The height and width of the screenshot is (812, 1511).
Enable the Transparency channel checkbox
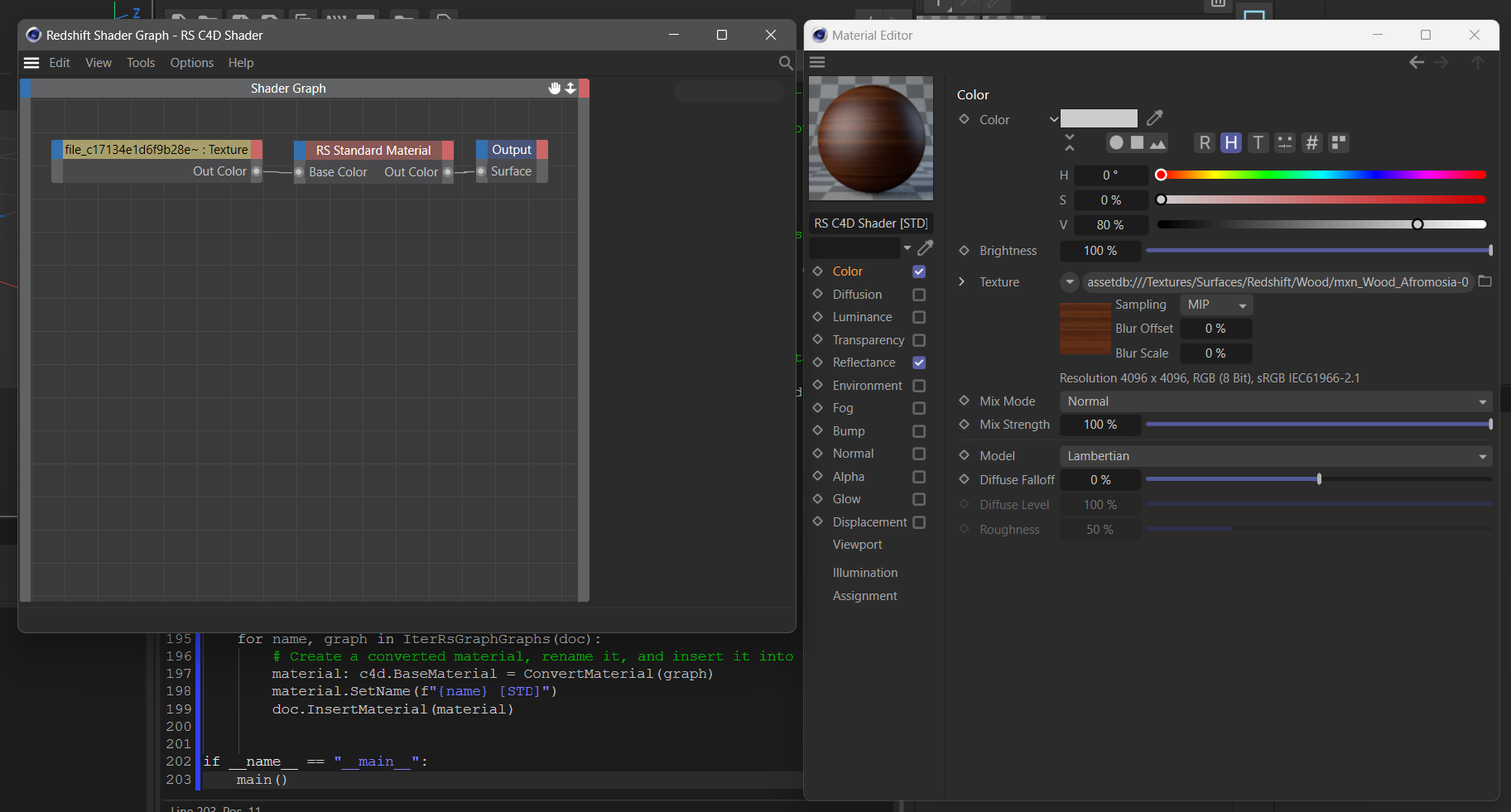point(919,340)
